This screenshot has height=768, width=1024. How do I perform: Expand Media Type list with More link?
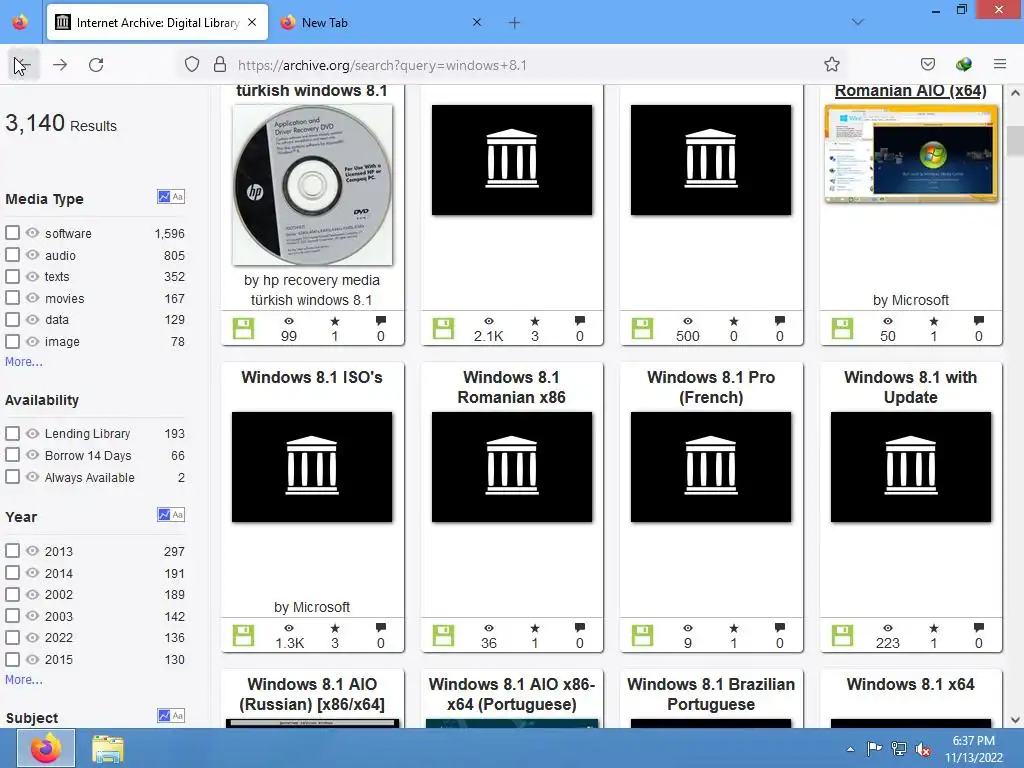pyautogui.click(x=24, y=361)
